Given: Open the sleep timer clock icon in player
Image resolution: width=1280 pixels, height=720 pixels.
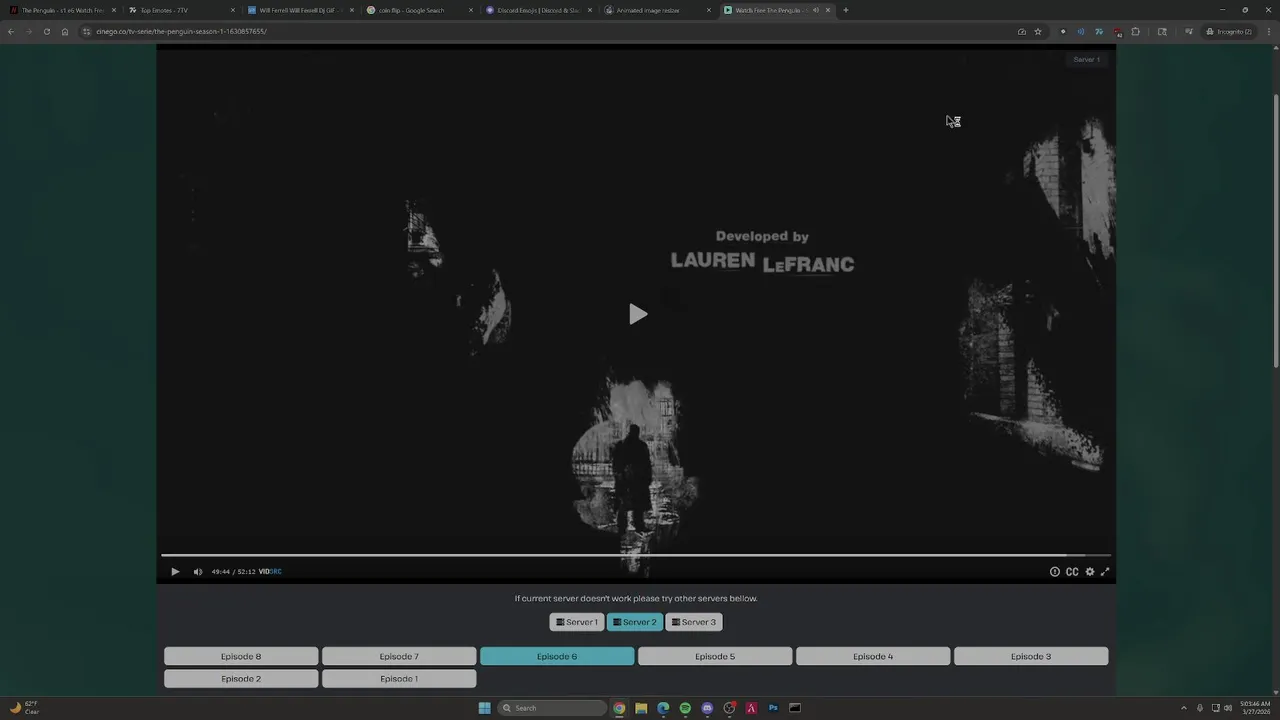Looking at the screenshot, I should (1054, 572).
